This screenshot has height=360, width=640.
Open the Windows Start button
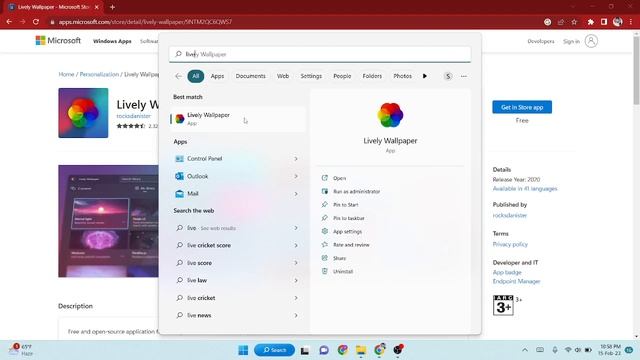point(243,350)
